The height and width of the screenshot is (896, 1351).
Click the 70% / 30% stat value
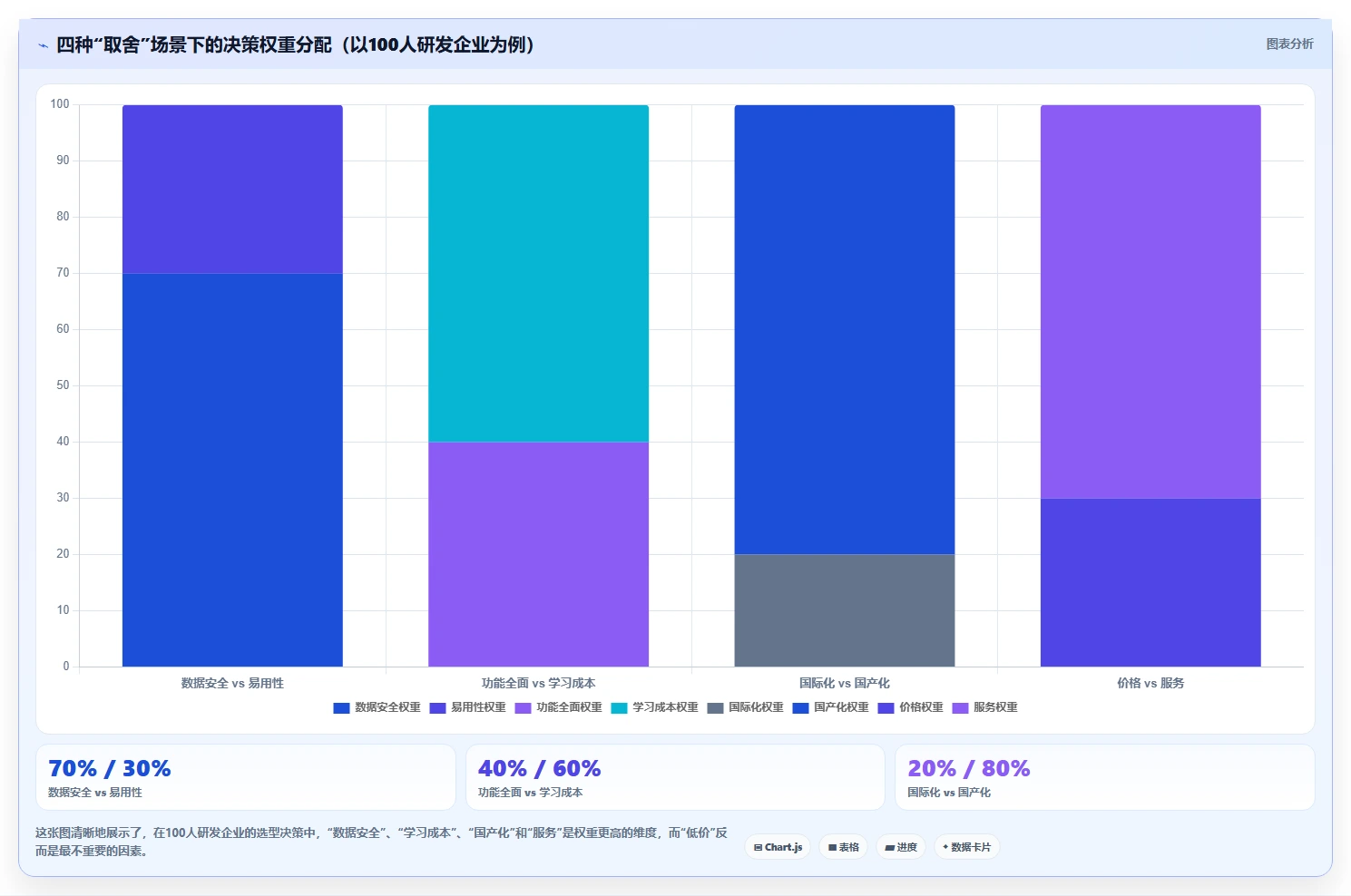[x=110, y=768]
